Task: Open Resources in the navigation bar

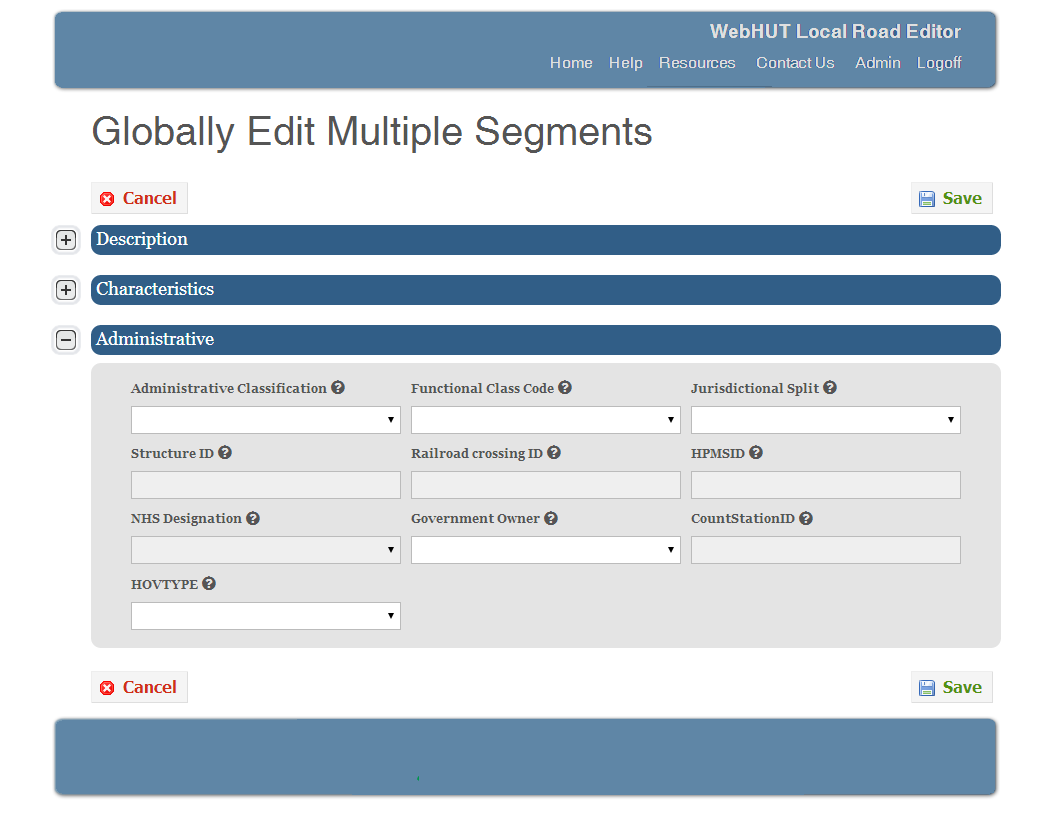Action: point(697,63)
